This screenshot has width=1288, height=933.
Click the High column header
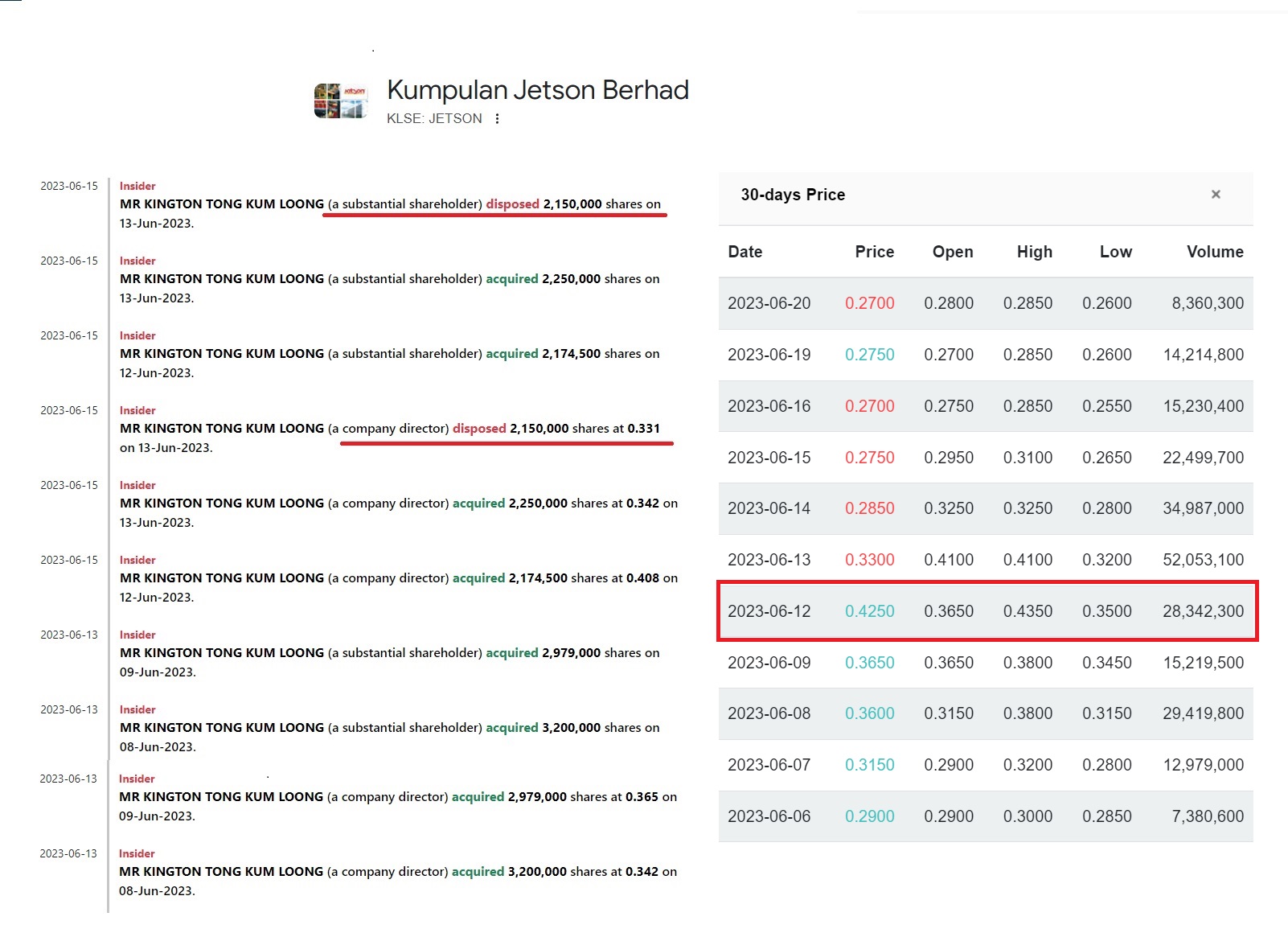[x=1034, y=252]
